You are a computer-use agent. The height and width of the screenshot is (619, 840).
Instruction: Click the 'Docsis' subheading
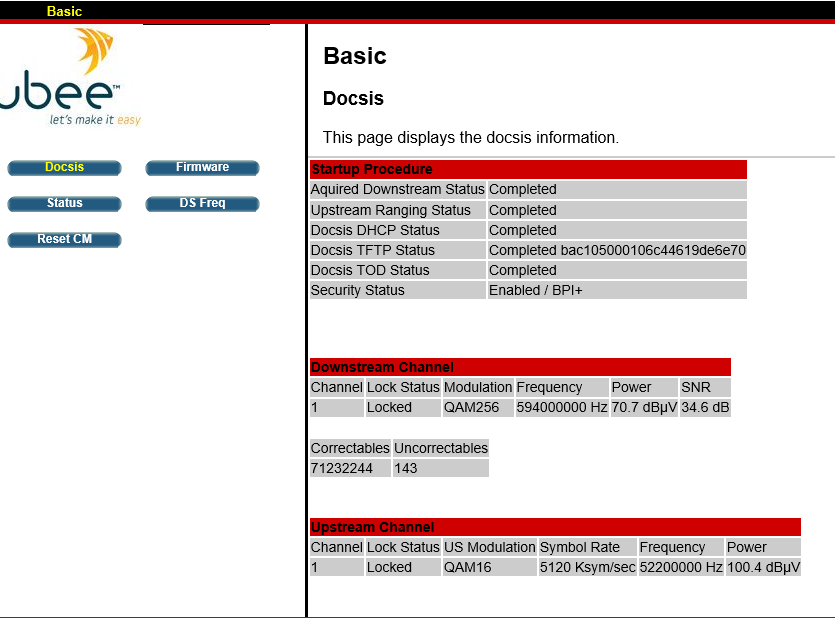[354, 99]
